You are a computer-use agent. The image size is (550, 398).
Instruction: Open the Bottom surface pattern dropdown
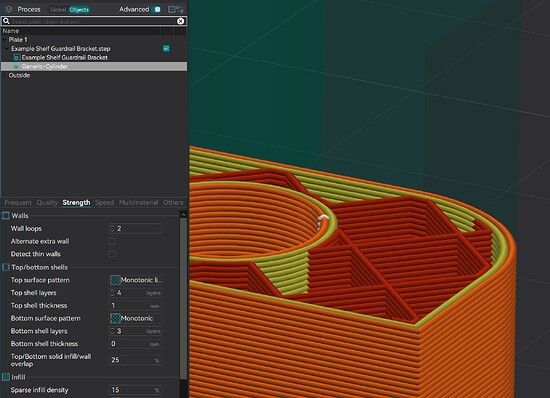click(x=136, y=318)
